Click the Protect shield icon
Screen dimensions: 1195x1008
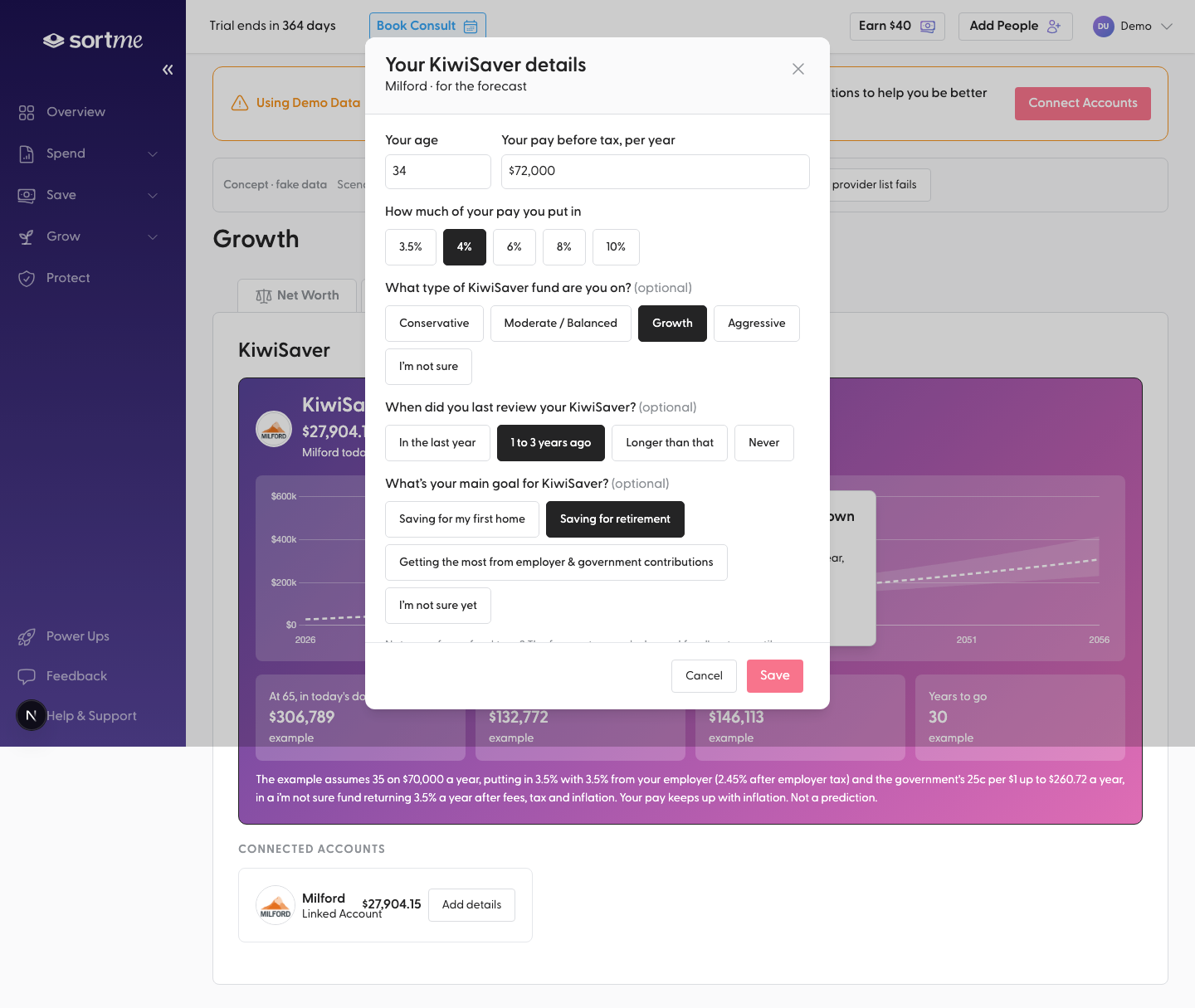[27, 278]
